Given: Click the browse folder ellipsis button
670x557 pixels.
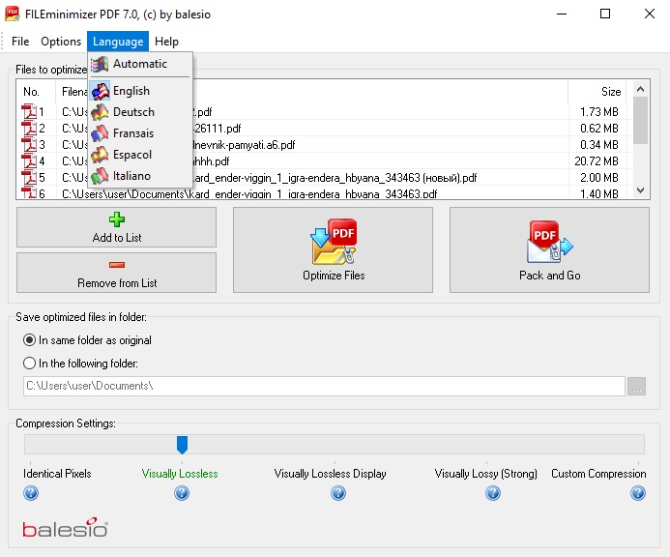Looking at the screenshot, I should 637,386.
